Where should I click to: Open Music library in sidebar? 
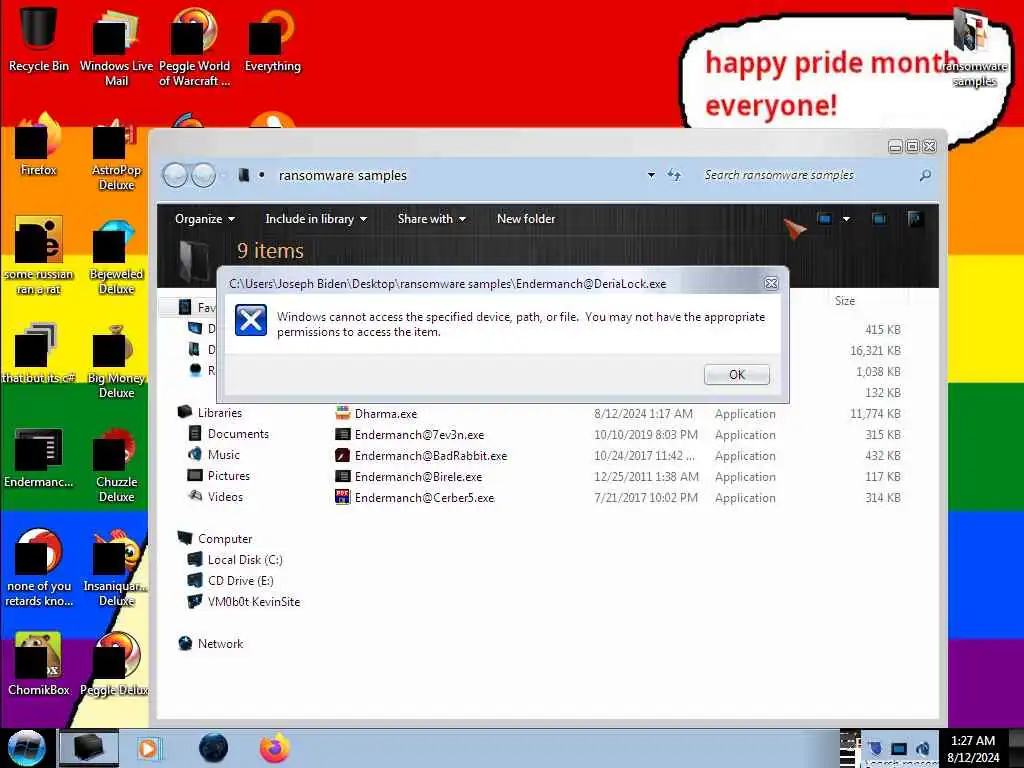(x=214, y=455)
